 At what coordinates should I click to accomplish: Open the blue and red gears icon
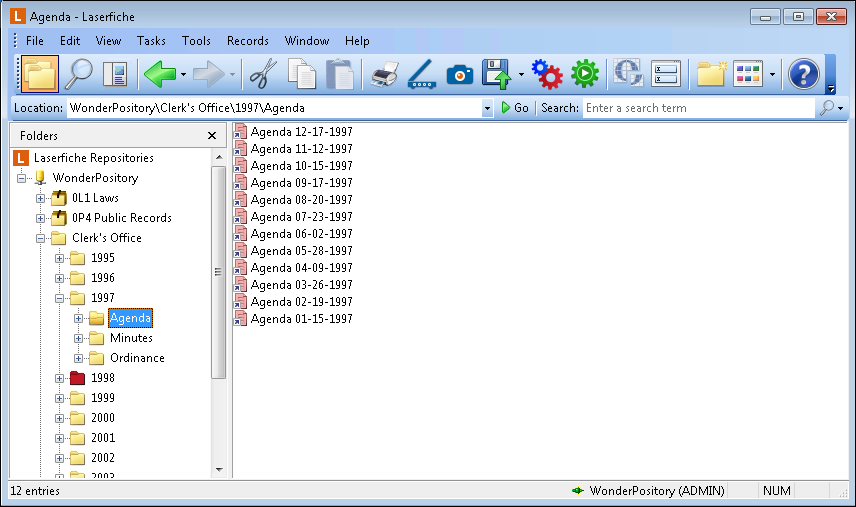tap(546, 74)
